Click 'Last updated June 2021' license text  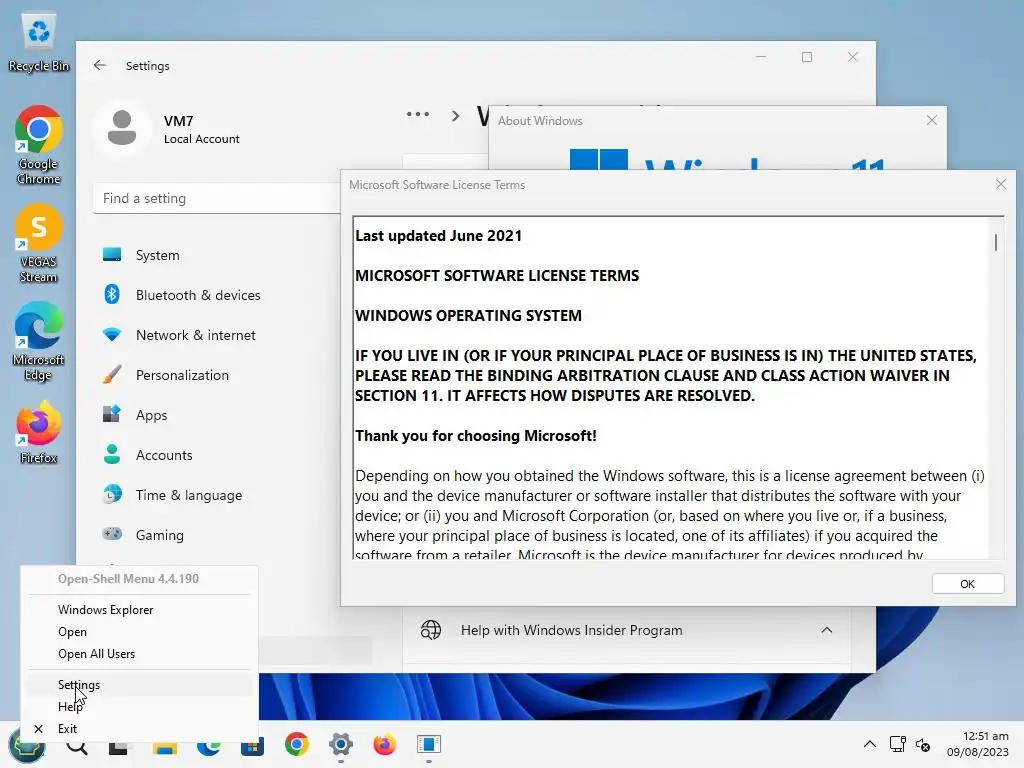click(438, 236)
